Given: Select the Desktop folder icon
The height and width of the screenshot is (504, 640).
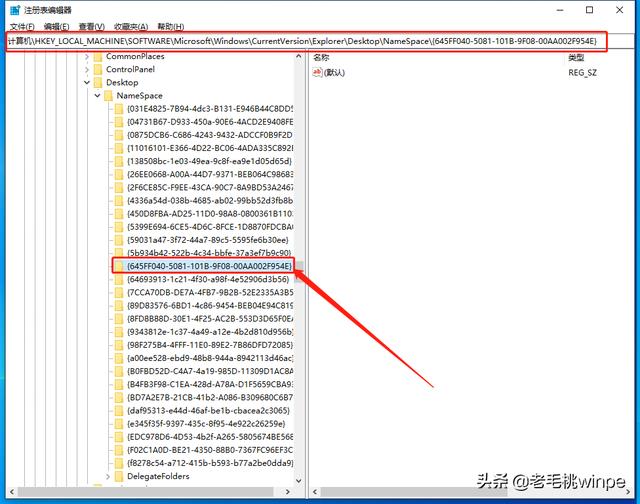Looking at the screenshot, I should [x=98, y=83].
